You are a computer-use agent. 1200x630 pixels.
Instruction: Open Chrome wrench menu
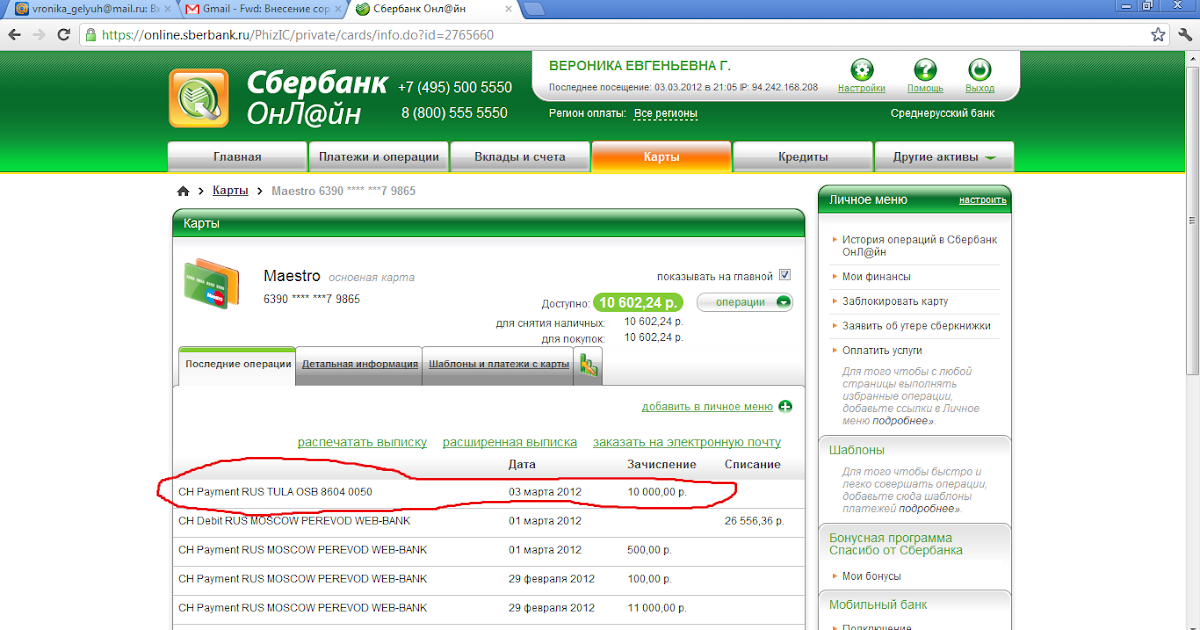[1185, 34]
